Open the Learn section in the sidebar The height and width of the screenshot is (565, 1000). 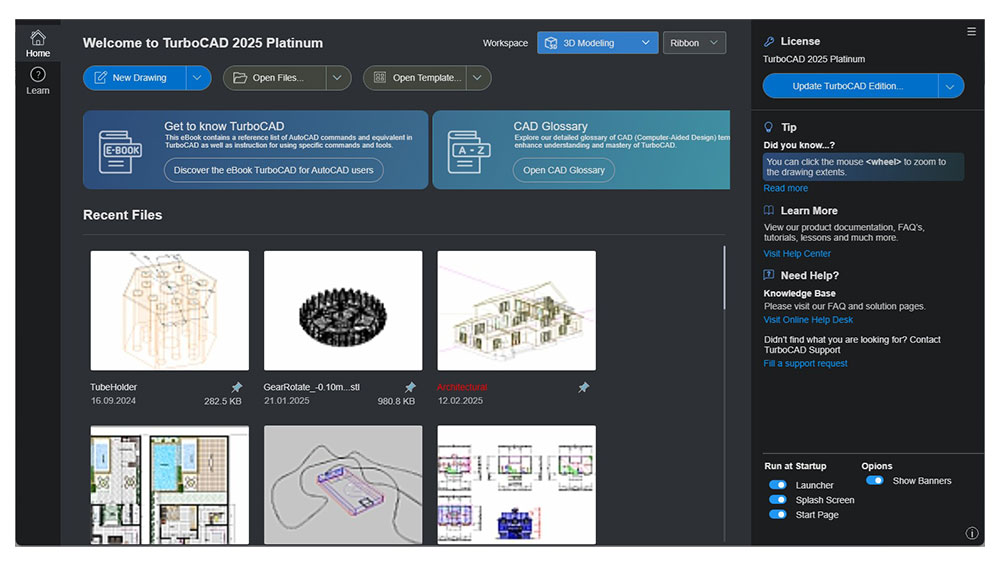38,81
